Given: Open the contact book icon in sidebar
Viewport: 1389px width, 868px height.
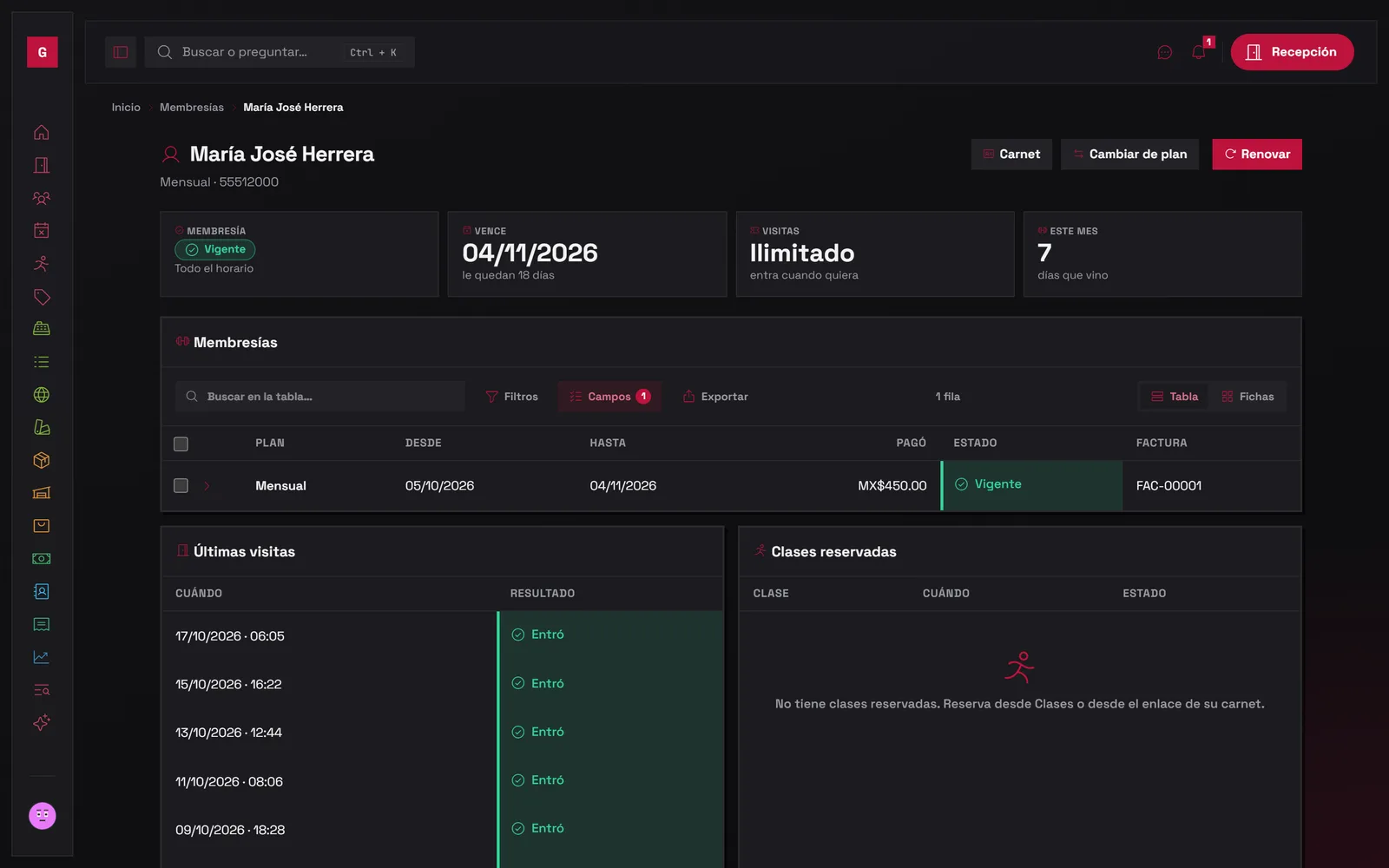Looking at the screenshot, I should (x=42, y=592).
